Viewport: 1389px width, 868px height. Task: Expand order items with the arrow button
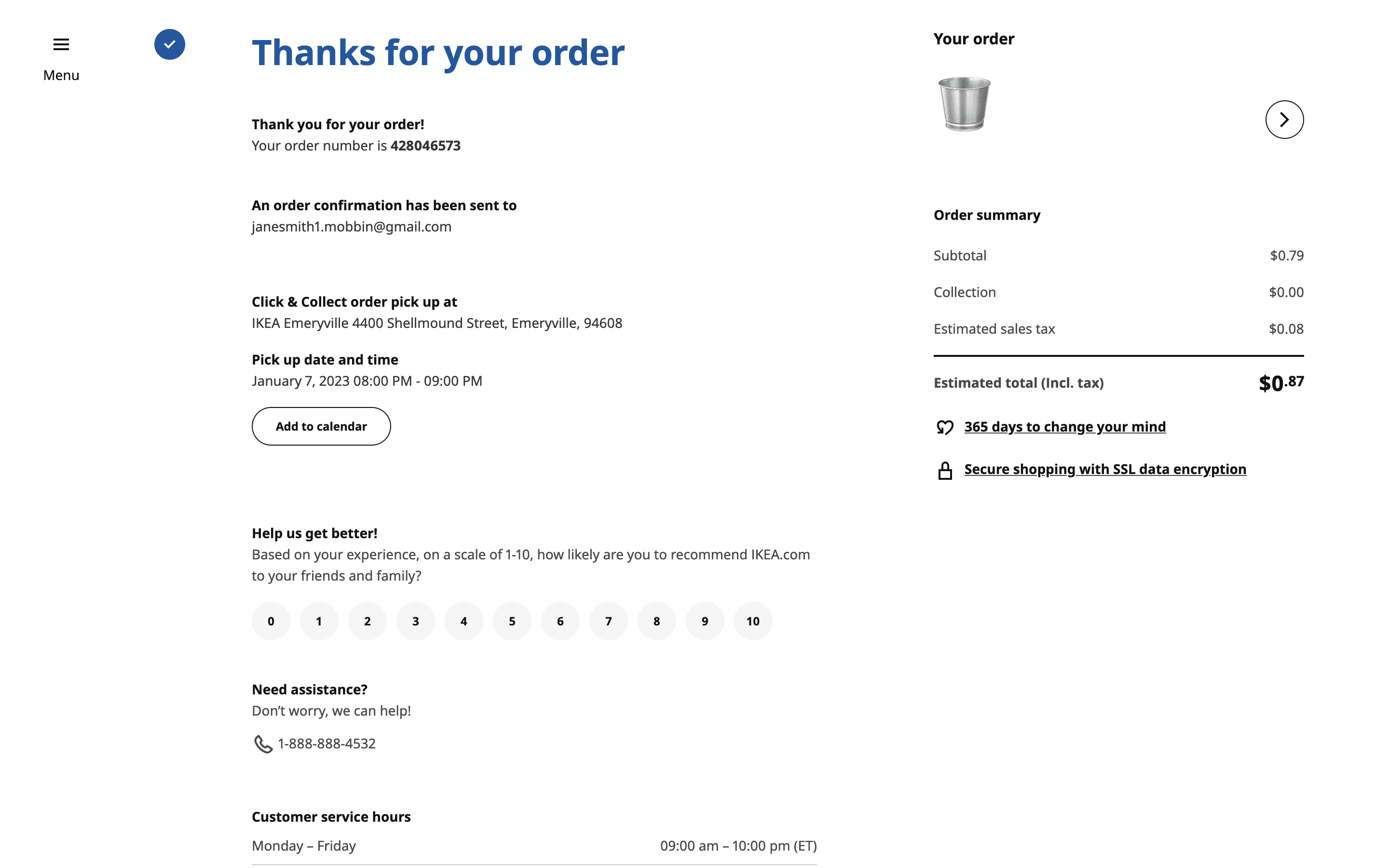(1284, 120)
